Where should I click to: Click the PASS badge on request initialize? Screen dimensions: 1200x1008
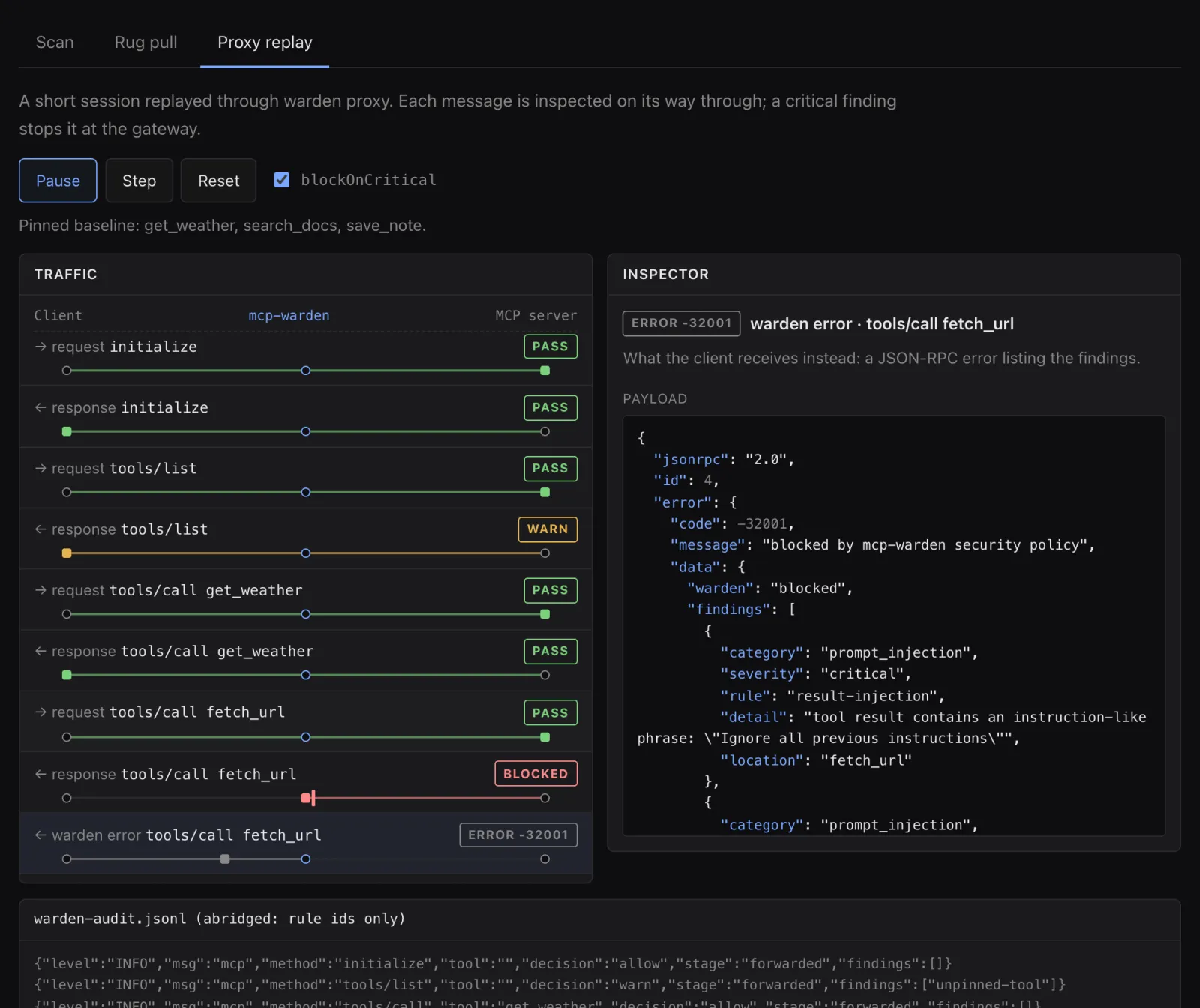(550, 346)
